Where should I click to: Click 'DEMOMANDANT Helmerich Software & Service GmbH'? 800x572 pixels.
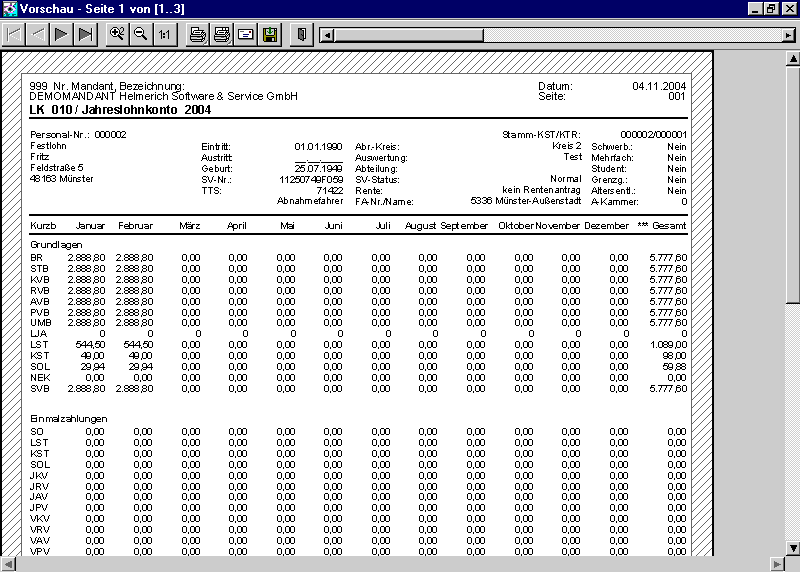163,96
